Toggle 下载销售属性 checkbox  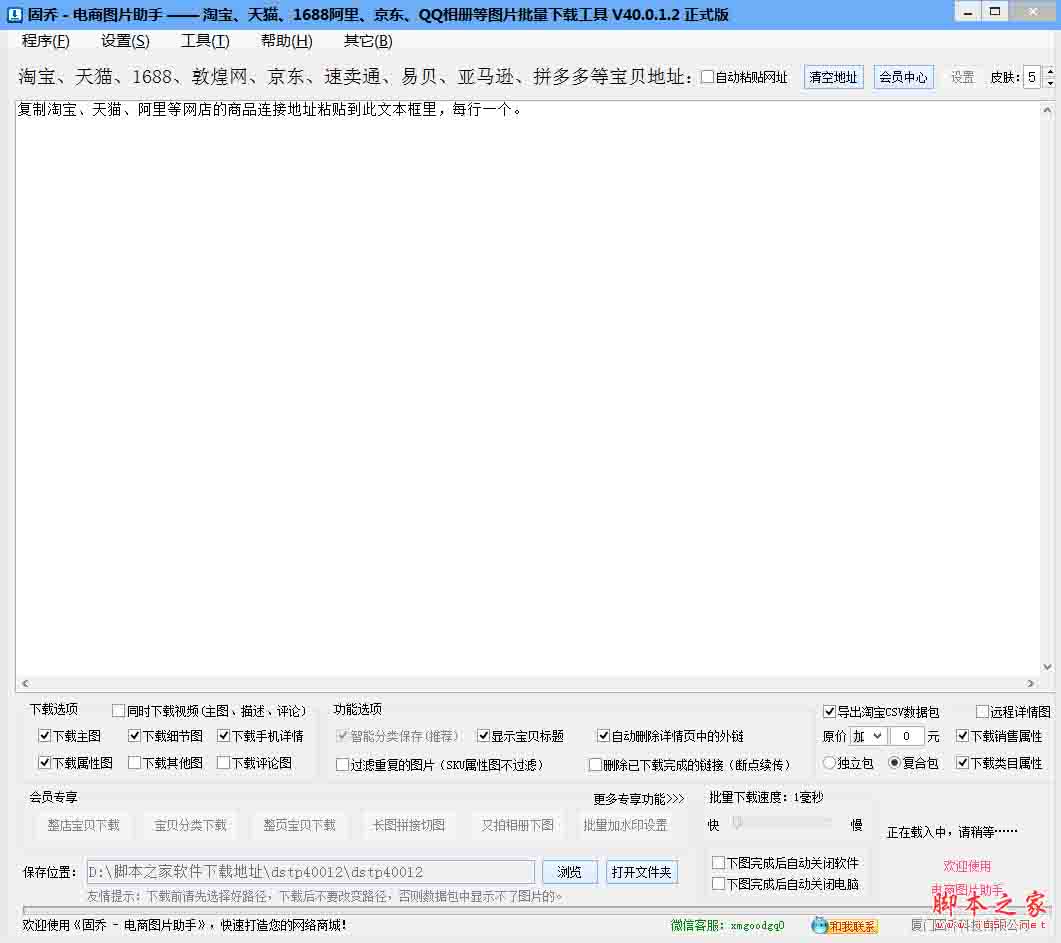[962, 735]
